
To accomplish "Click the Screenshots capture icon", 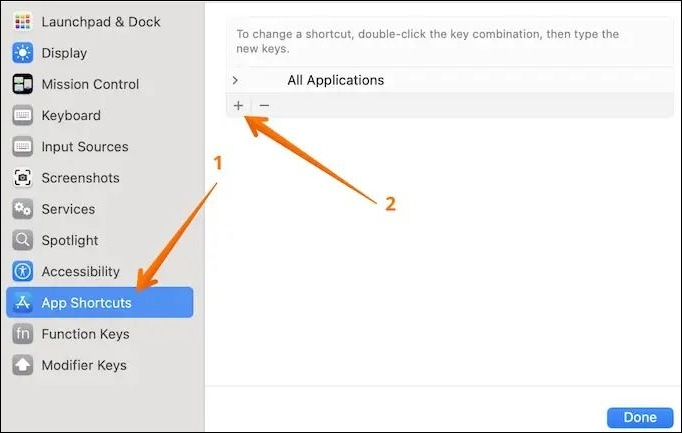I will 23,178.
